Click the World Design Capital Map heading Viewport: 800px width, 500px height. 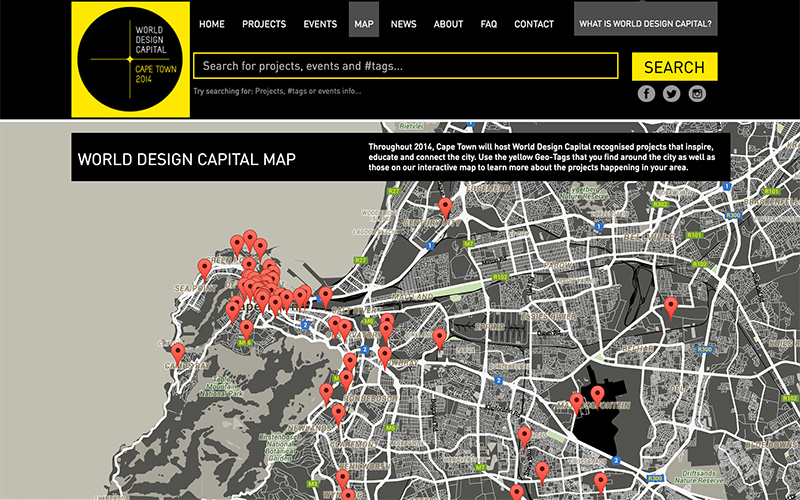(x=187, y=159)
